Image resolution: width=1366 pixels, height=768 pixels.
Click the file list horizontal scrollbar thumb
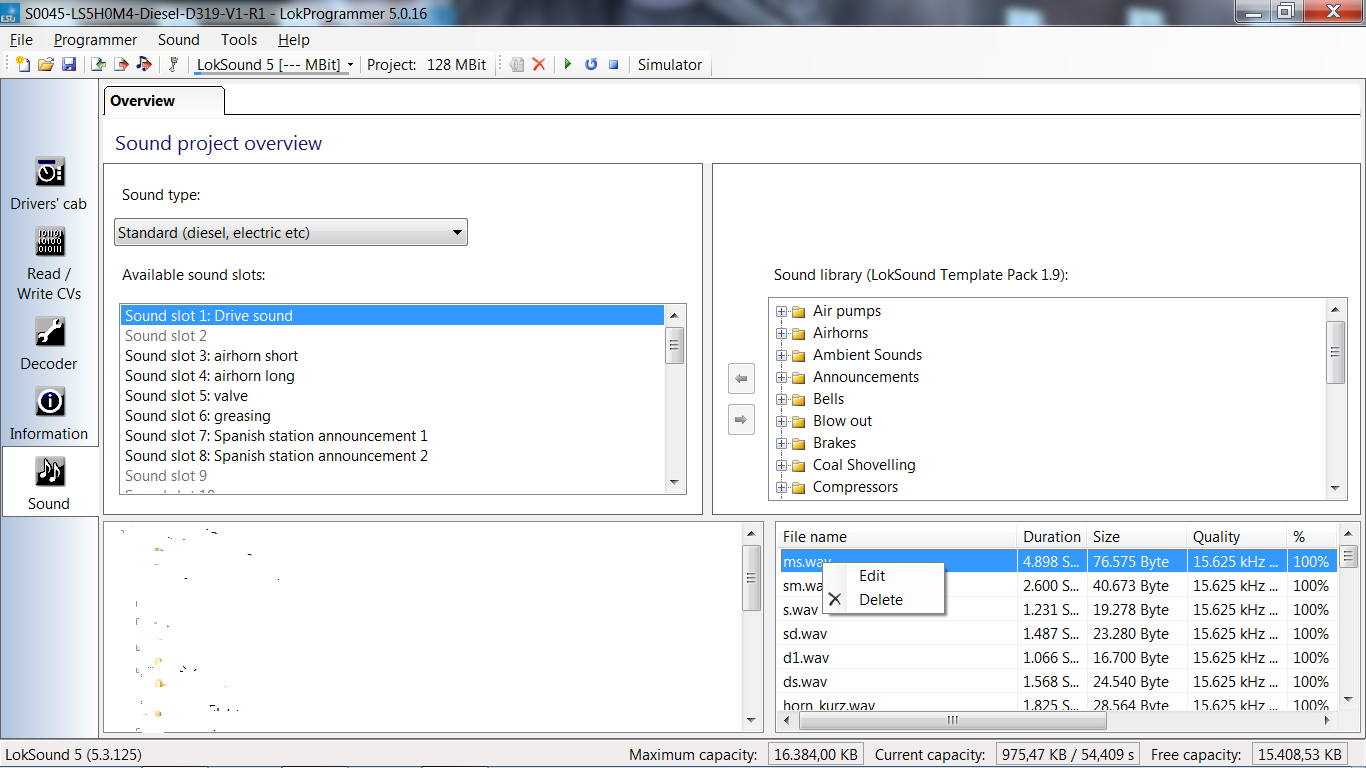[x=952, y=720]
